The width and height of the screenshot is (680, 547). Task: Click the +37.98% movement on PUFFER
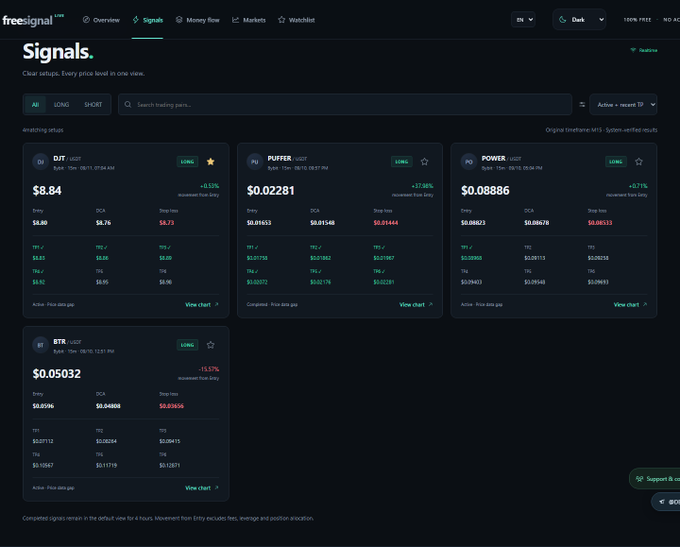(x=422, y=186)
